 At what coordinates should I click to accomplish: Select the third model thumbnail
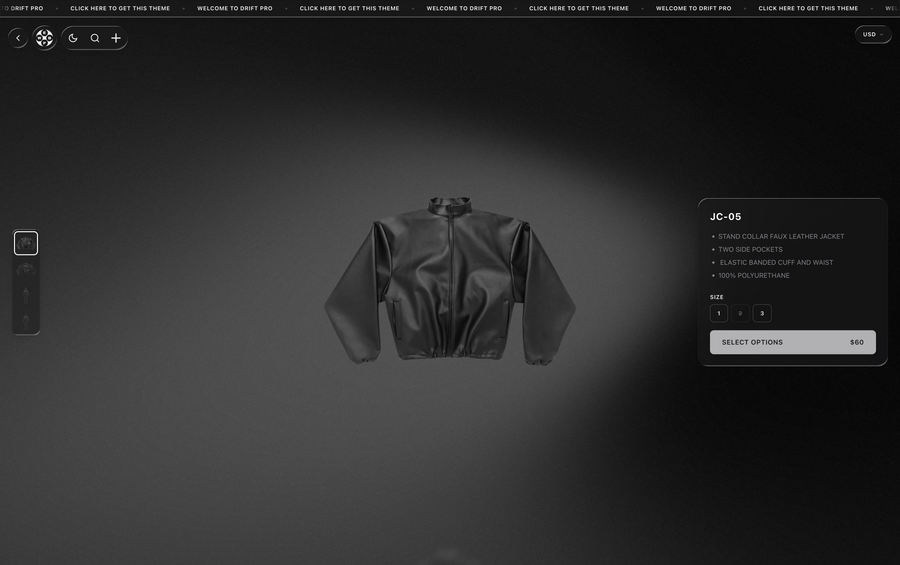[26, 296]
